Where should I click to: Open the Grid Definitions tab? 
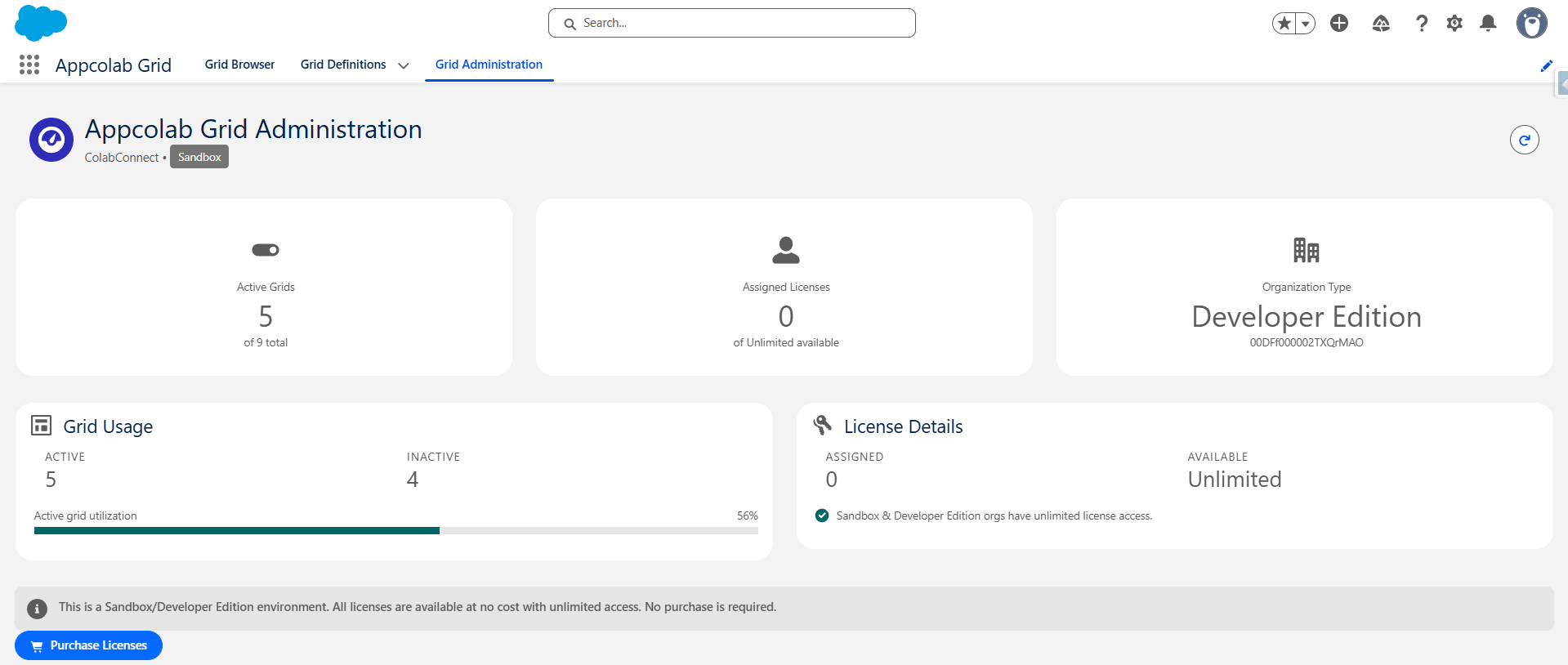point(343,65)
